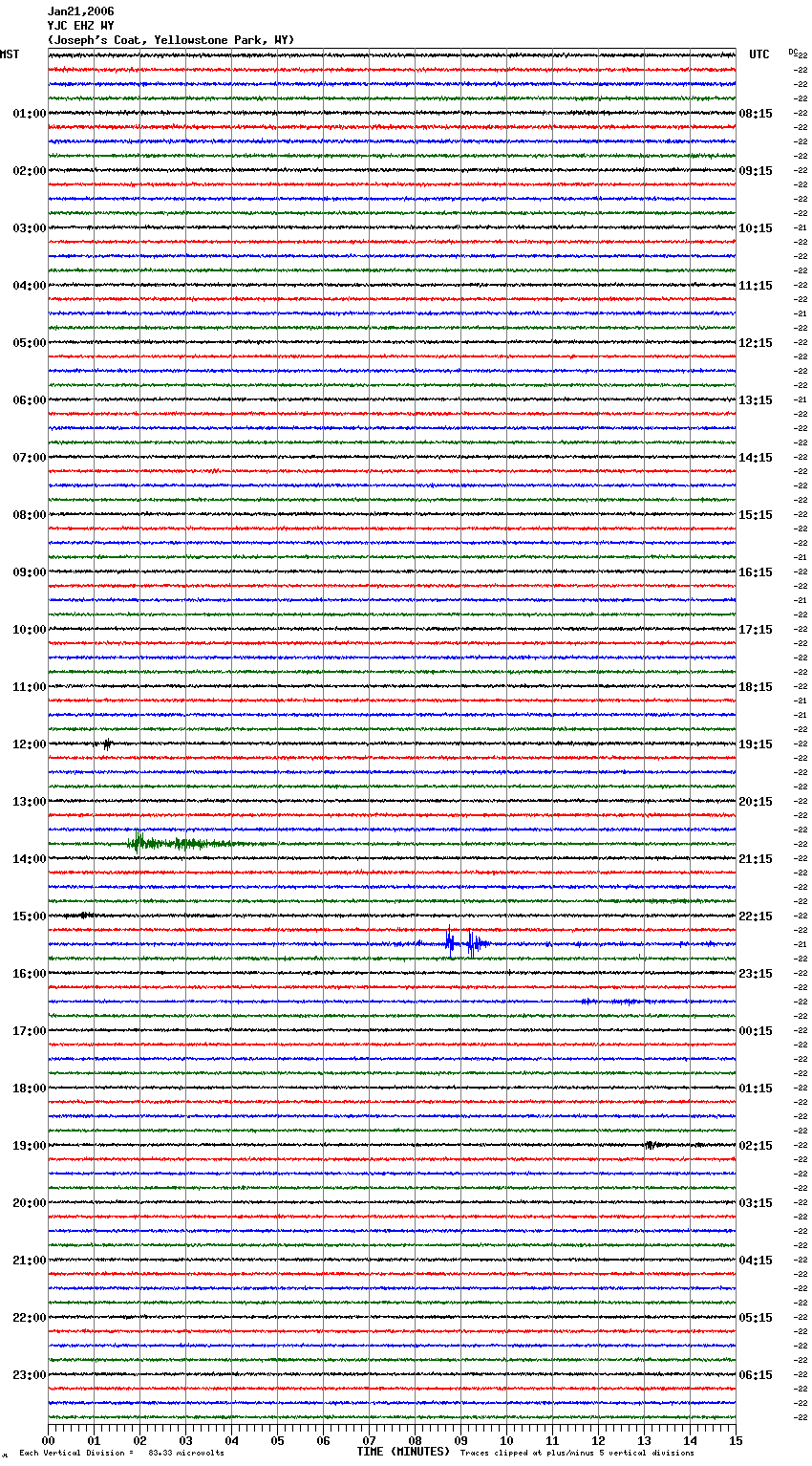The image size is (812, 1466).
Task: Click the "06:15" UTC time label
Action: (x=756, y=1375)
